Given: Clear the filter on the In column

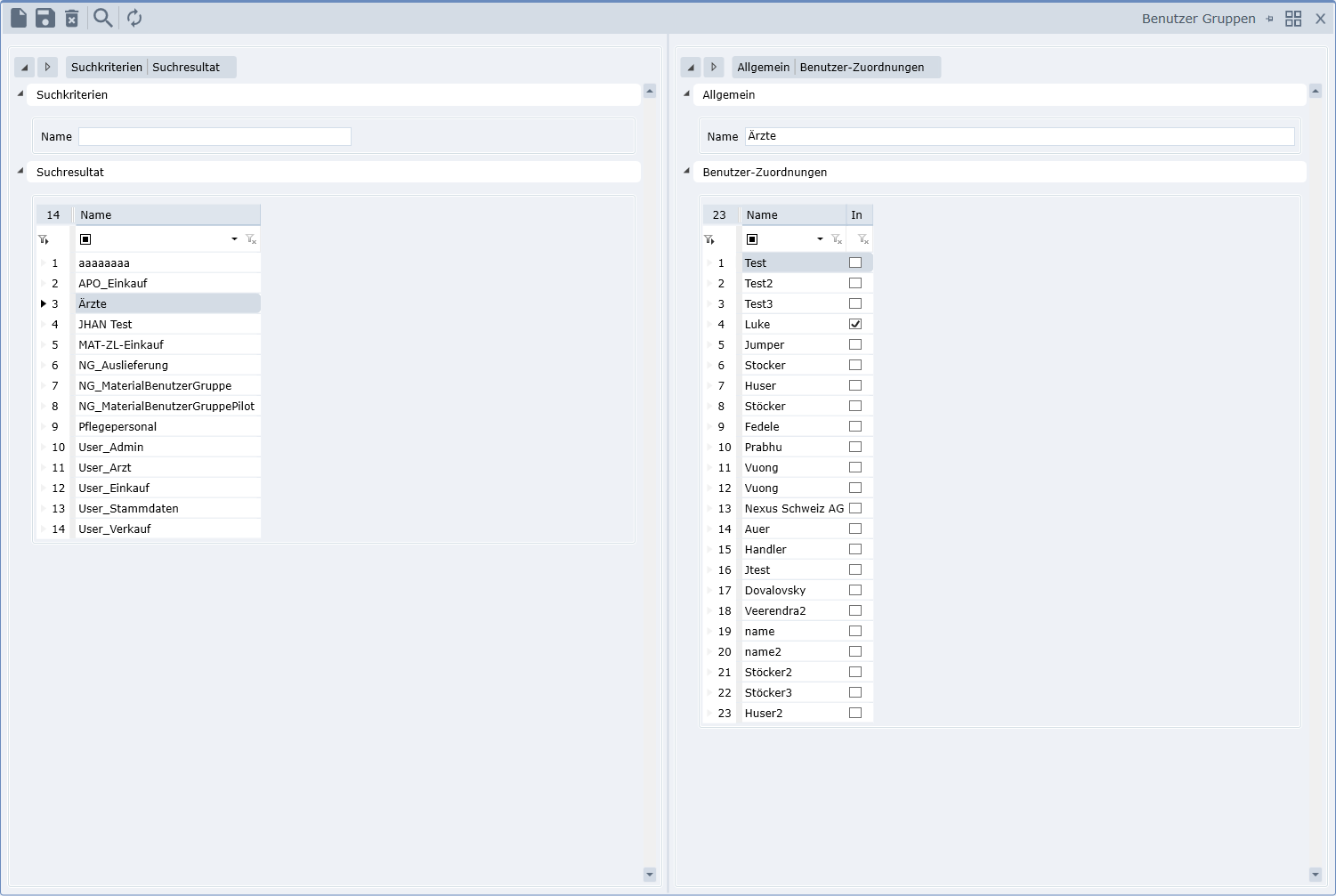Looking at the screenshot, I should click(x=862, y=239).
